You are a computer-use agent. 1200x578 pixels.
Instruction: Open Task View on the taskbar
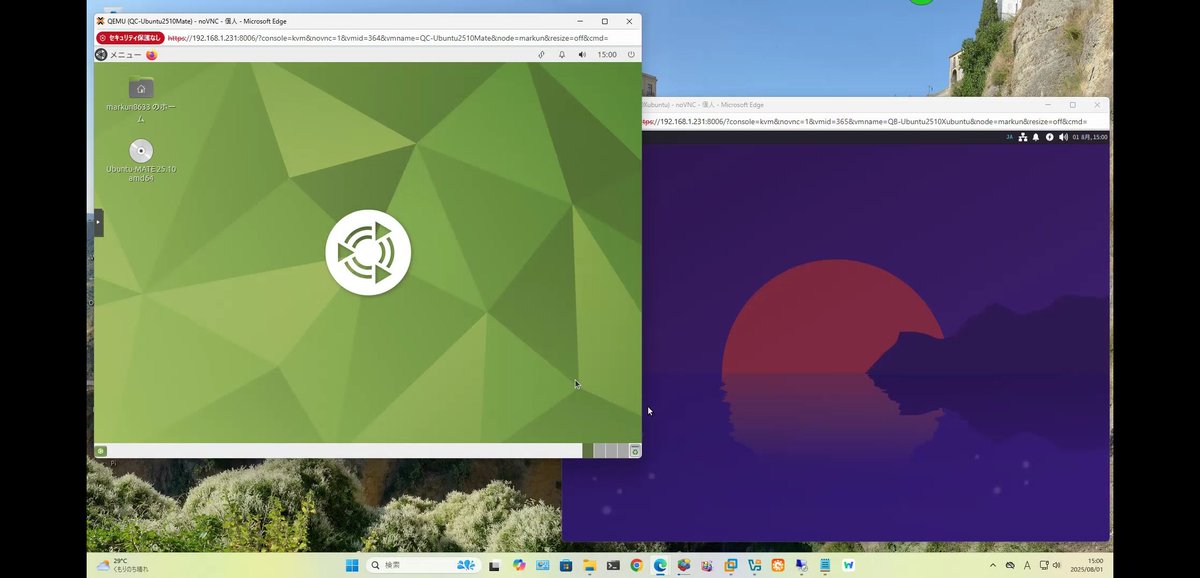494,566
